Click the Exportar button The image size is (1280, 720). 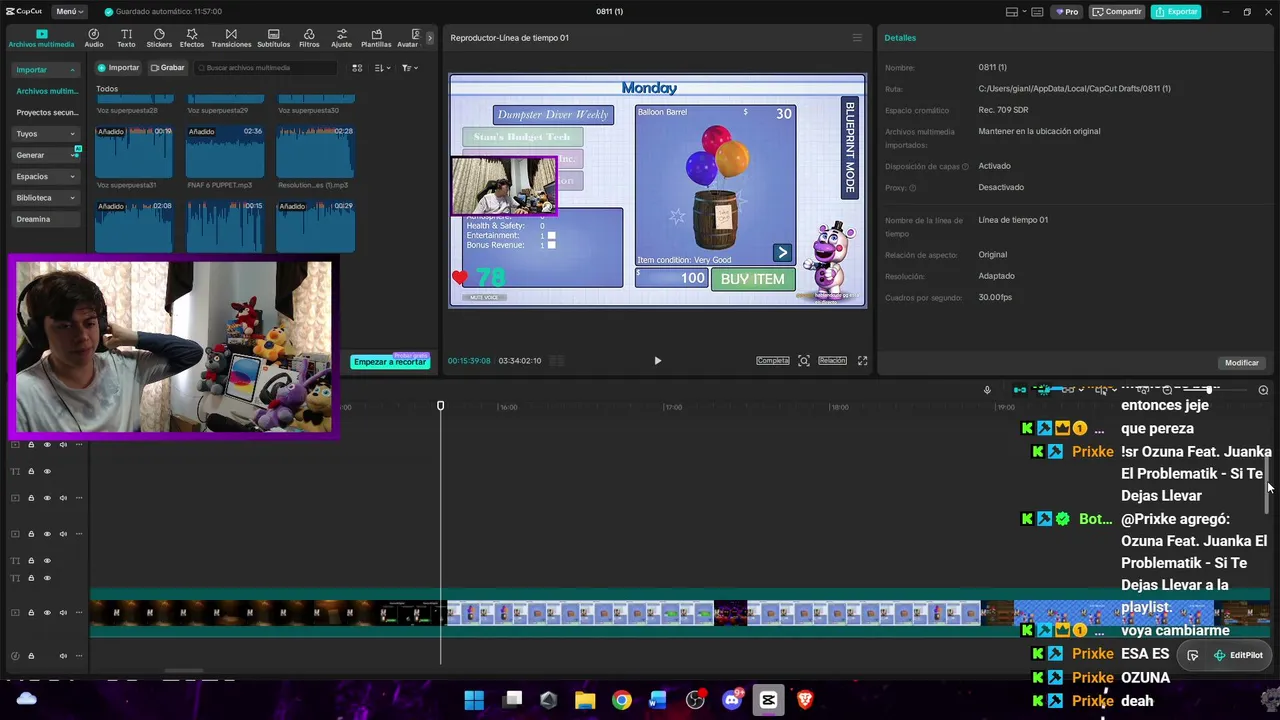[x=1176, y=12]
